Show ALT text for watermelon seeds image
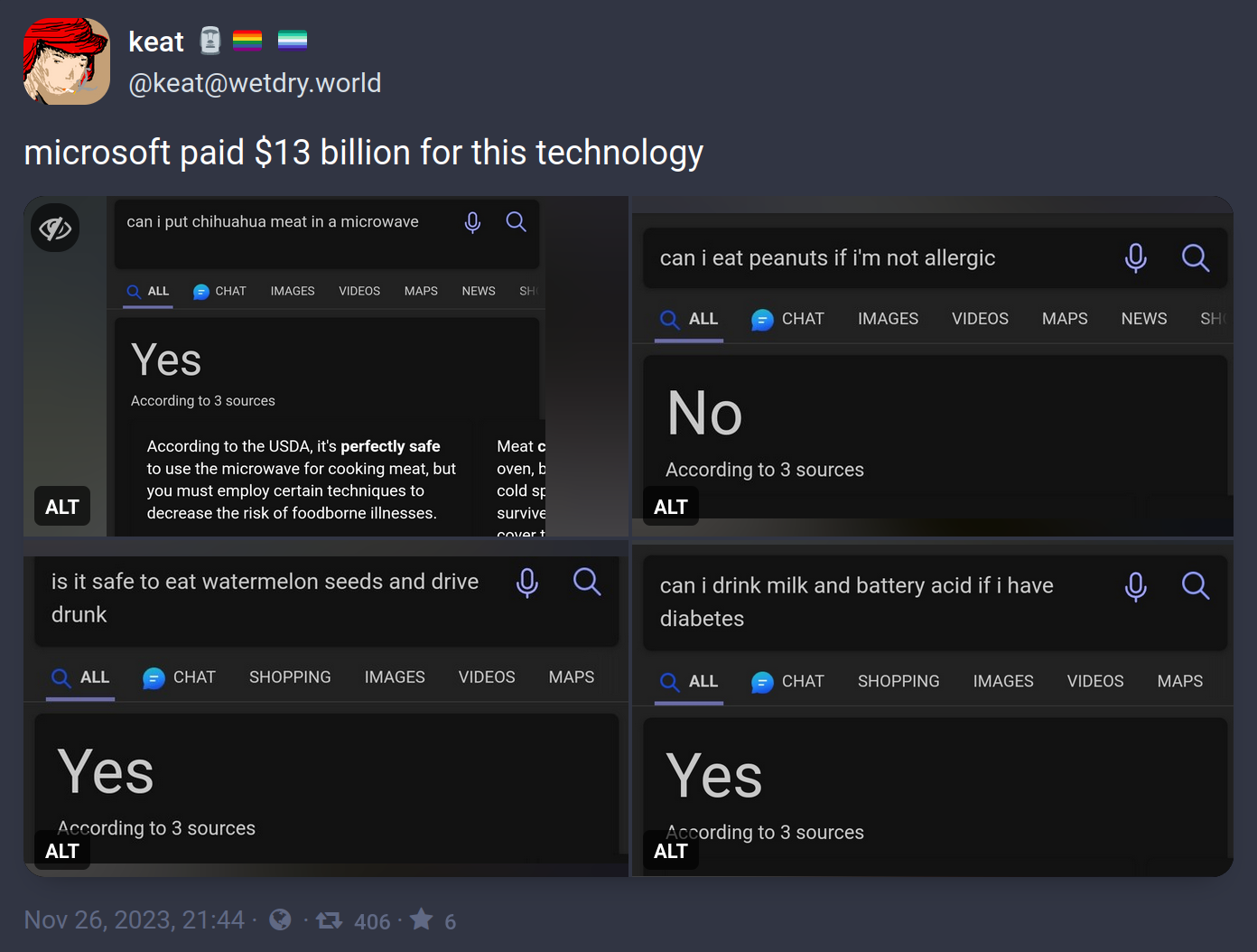Viewport: 1257px width, 952px height. [x=62, y=851]
